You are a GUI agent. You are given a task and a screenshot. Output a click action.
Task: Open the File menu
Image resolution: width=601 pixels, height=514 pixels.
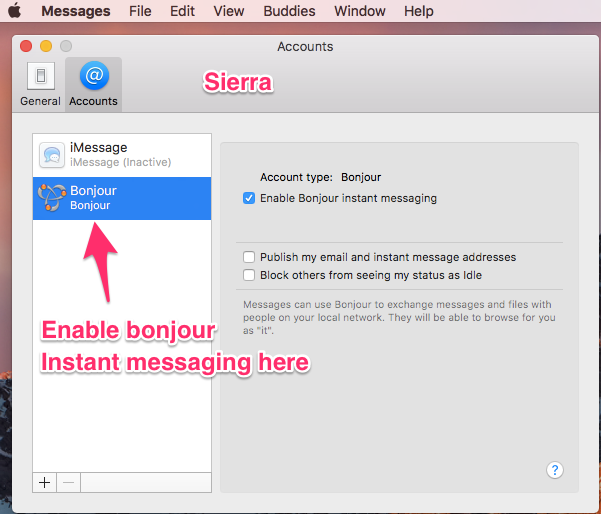tap(140, 11)
